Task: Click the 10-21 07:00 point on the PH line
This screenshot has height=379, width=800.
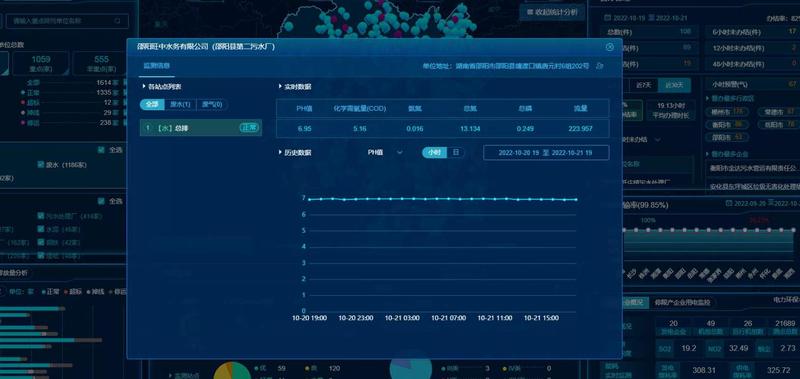Action: pos(448,199)
